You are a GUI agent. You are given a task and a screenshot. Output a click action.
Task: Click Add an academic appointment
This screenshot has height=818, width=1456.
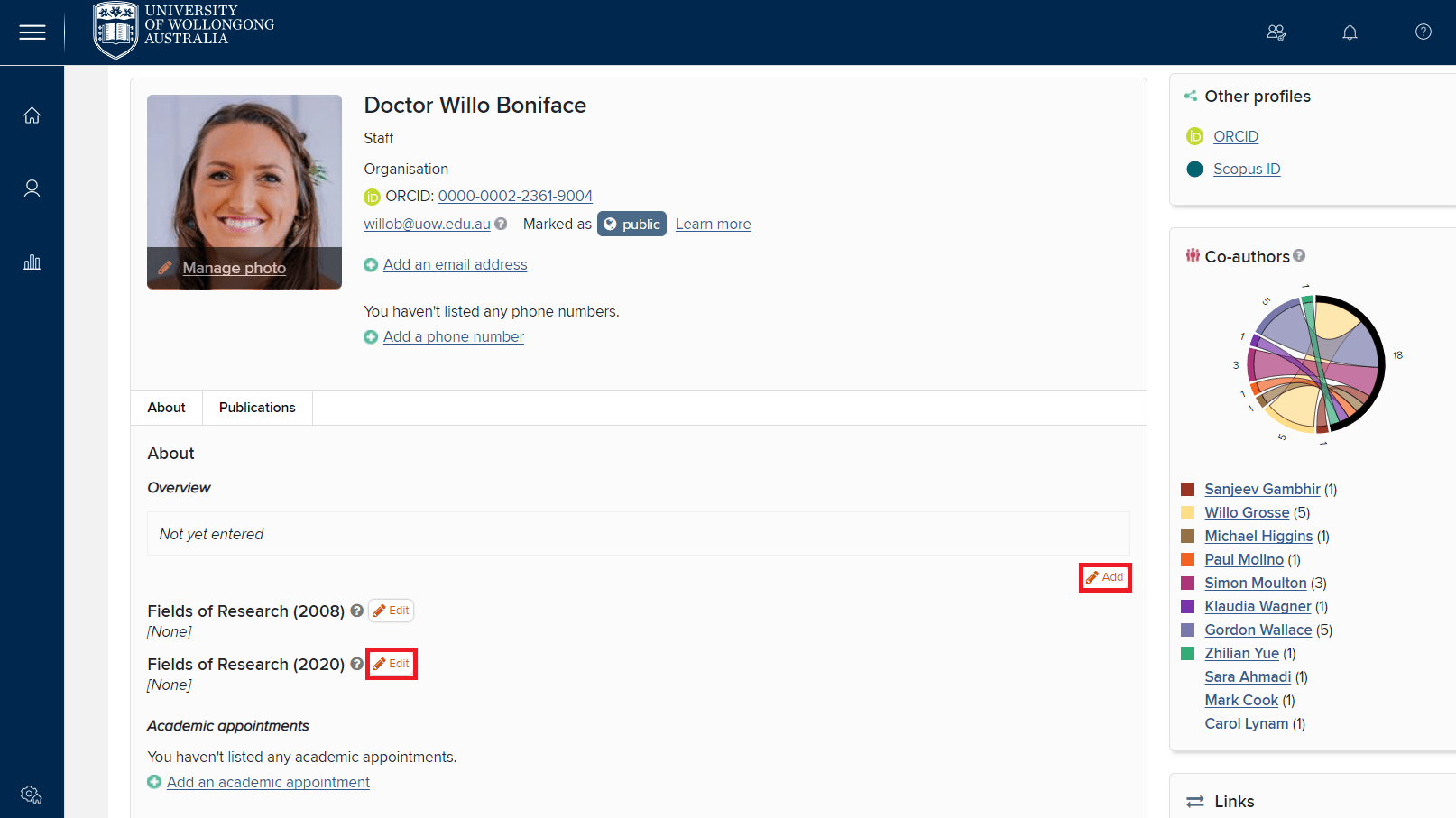coord(268,782)
